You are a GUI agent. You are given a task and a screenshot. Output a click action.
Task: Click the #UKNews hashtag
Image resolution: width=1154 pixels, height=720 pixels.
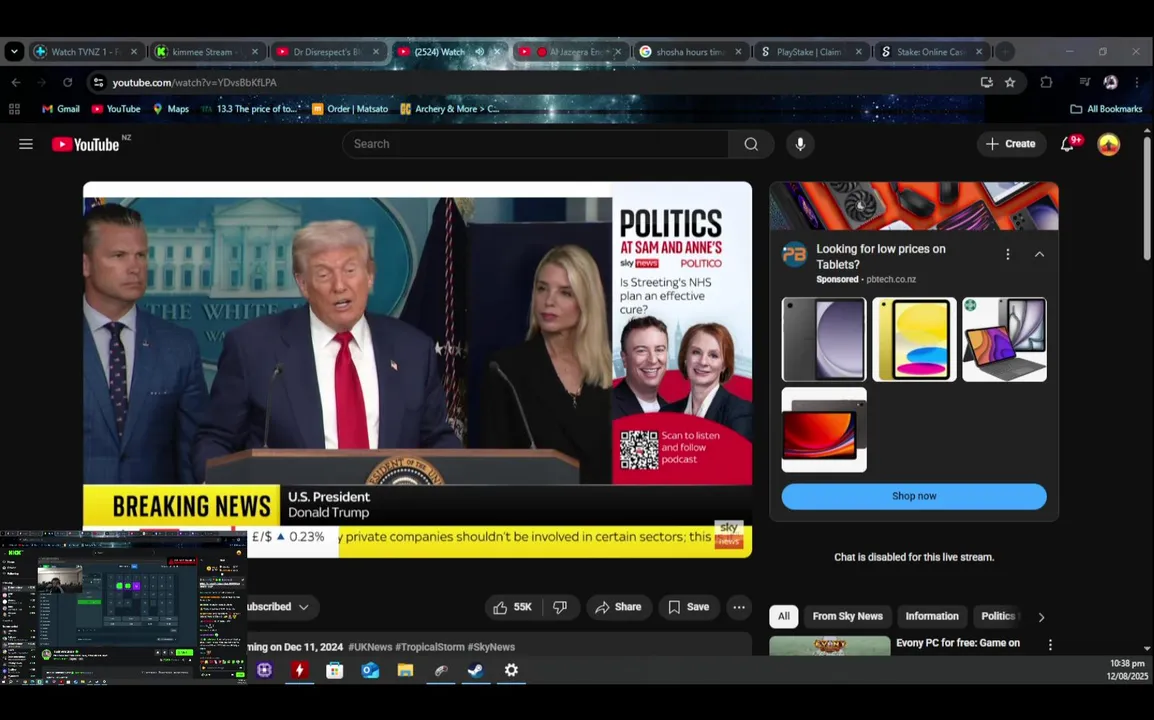(x=370, y=647)
